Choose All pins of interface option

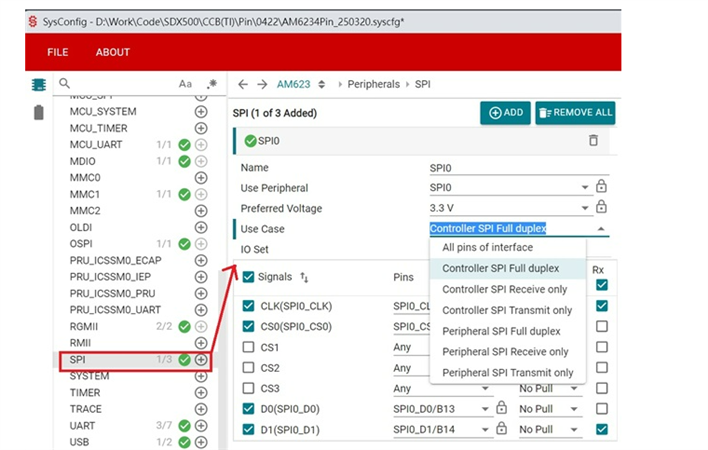tap(508, 247)
